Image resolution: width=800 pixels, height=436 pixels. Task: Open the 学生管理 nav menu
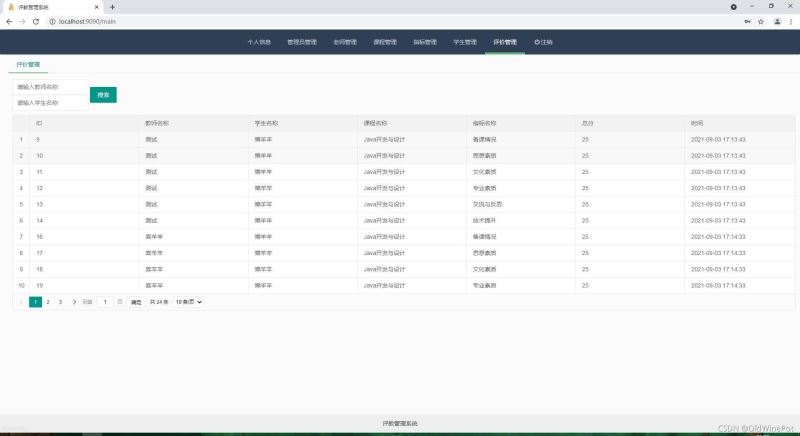click(465, 42)
